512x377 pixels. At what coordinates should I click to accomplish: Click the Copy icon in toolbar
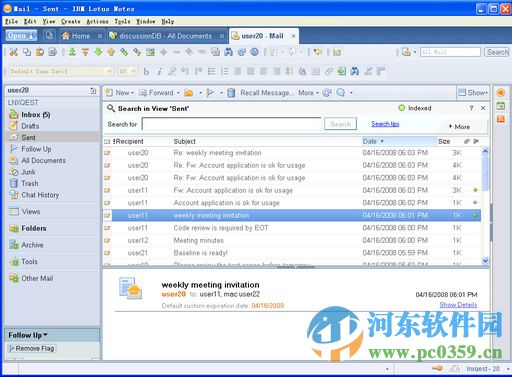[27, 52]
